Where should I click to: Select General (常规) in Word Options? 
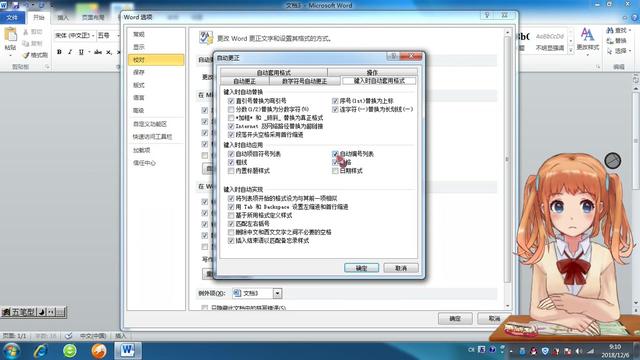point(156,34)
